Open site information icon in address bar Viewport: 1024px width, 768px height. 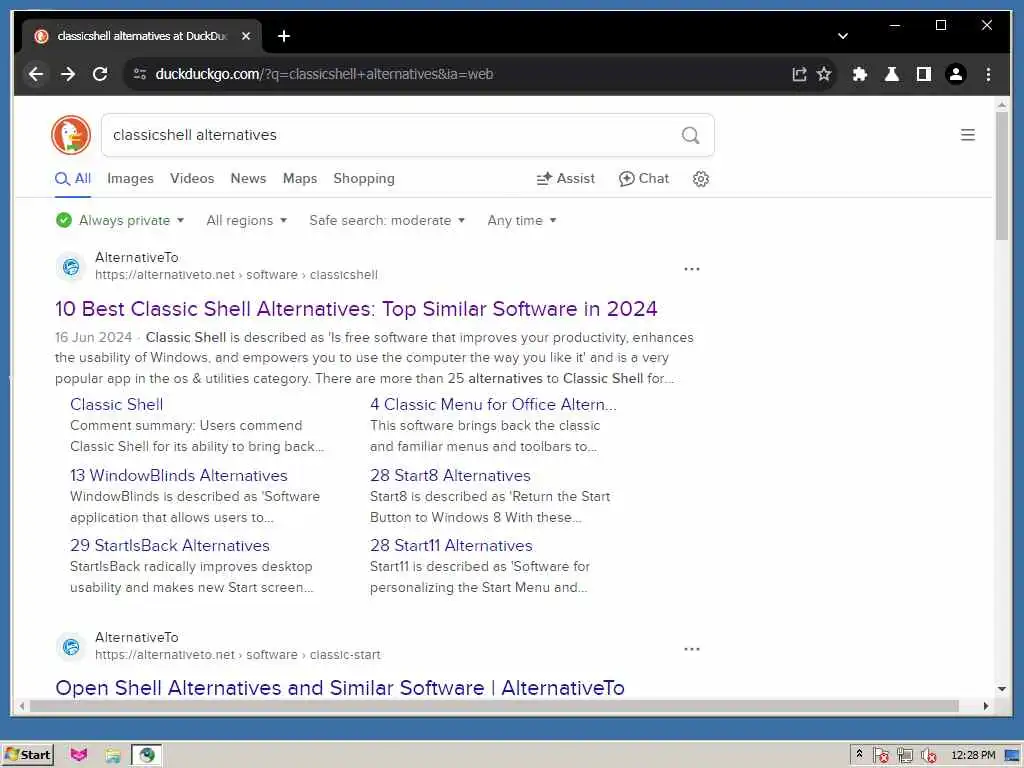(140, 74)
